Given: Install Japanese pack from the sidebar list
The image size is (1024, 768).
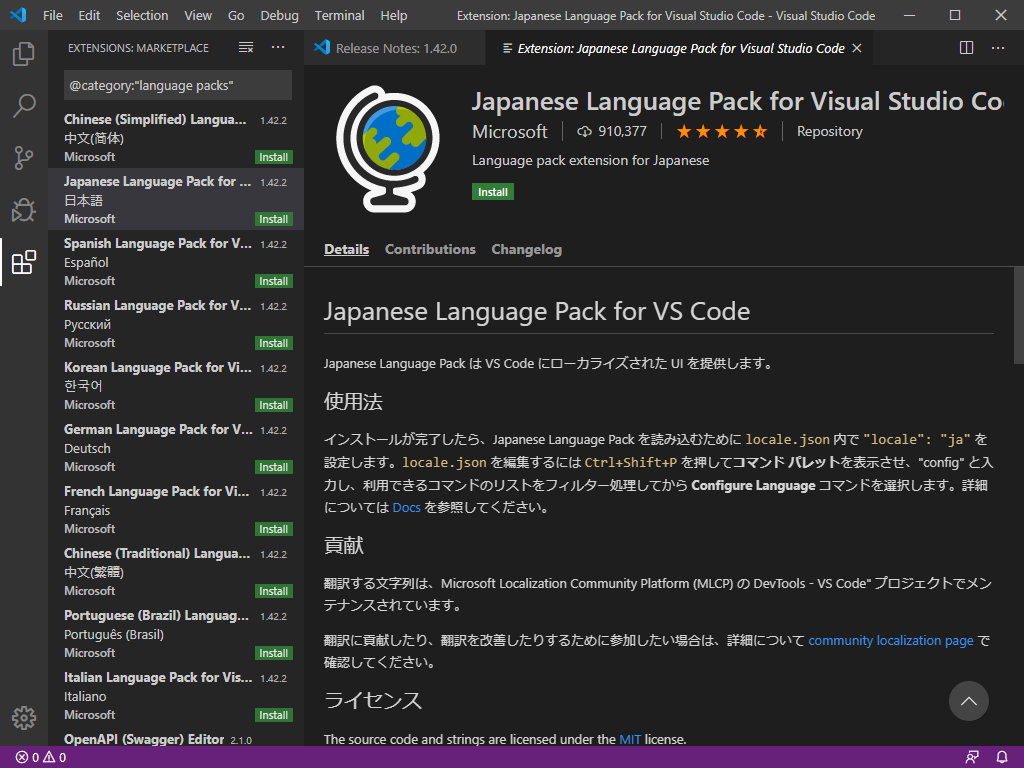Looking at the screenshot, I should click(x=274, y=219).
